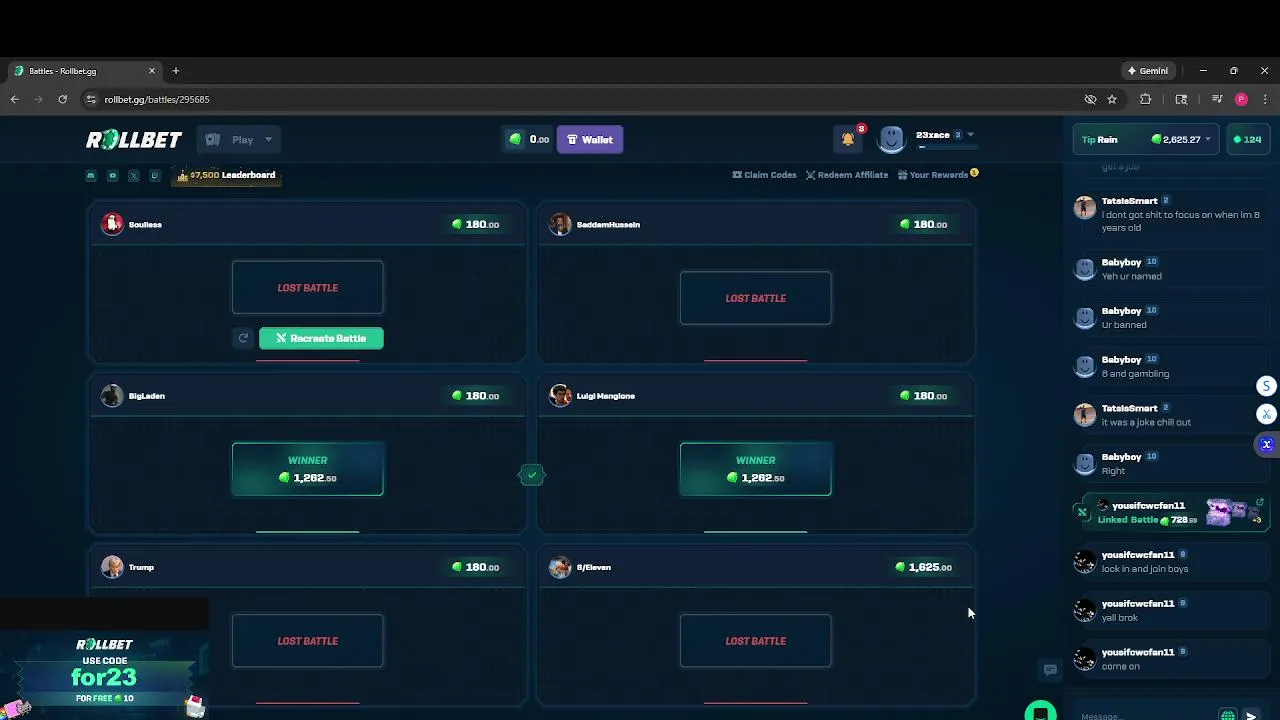
Task: Click the Gemini button in the title bar
Action: pos(1148,71)
